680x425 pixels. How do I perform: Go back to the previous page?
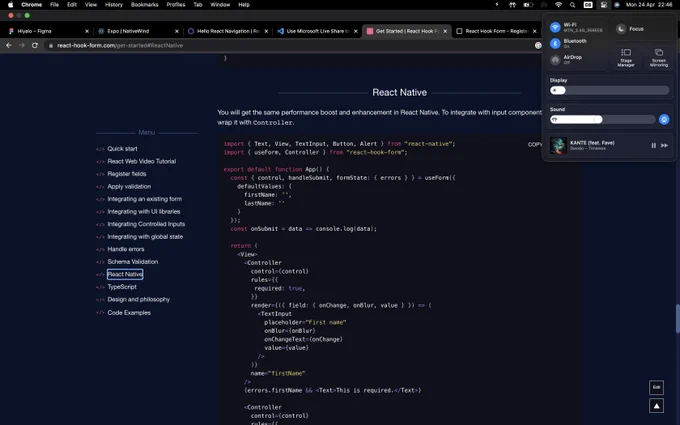(9, 45)
